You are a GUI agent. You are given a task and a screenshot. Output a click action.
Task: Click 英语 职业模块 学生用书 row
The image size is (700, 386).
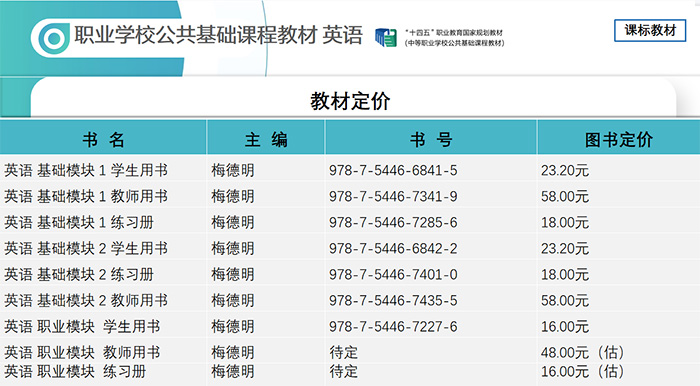pos(350,325)
